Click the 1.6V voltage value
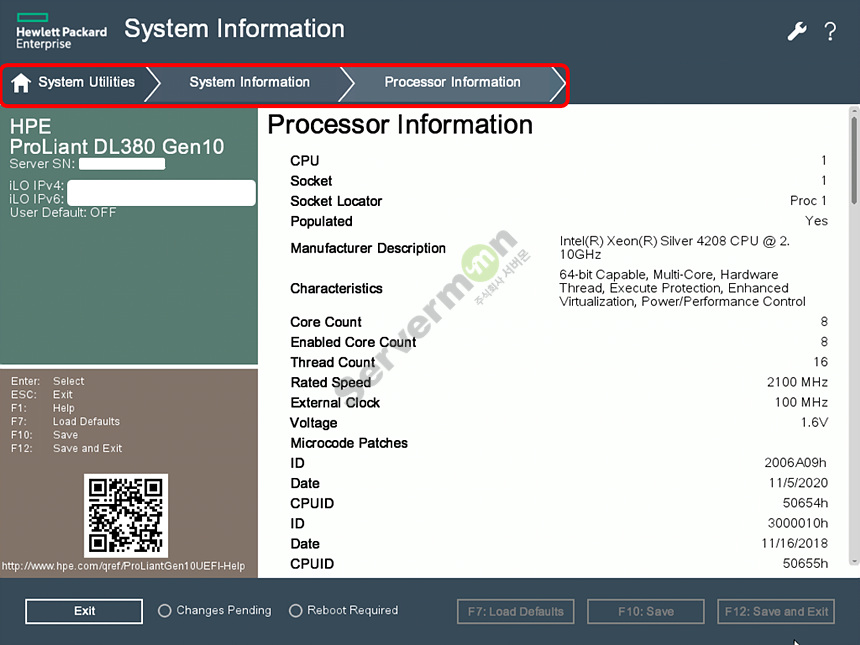 [814, 423]
